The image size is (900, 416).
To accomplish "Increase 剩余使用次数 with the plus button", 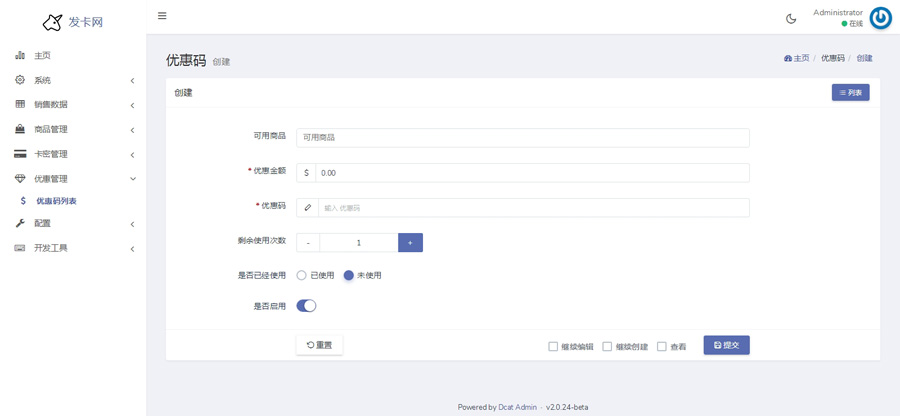I will 410,243.
